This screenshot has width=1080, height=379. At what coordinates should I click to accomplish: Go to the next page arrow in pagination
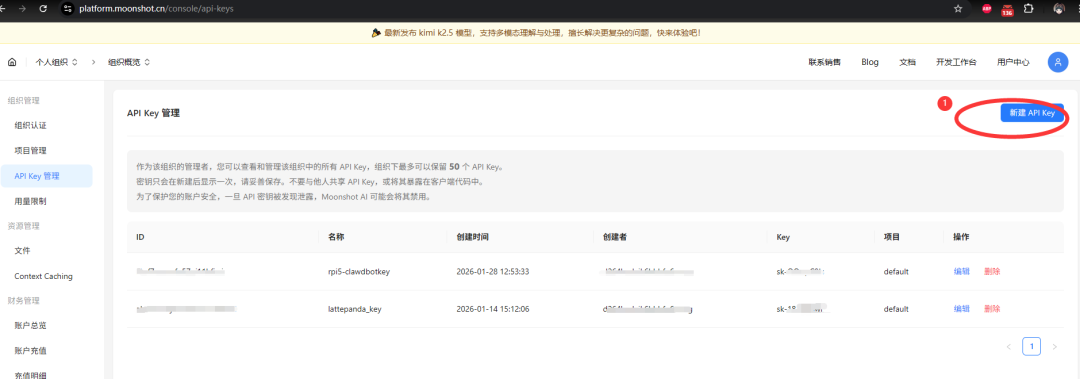pos(1054,347)
